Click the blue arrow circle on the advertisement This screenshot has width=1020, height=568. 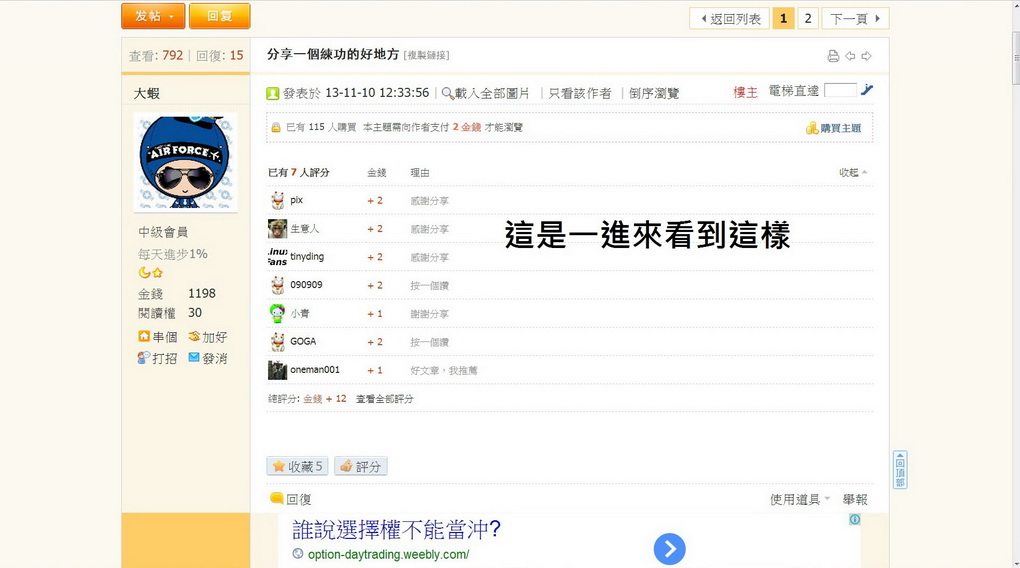[669, 549]
